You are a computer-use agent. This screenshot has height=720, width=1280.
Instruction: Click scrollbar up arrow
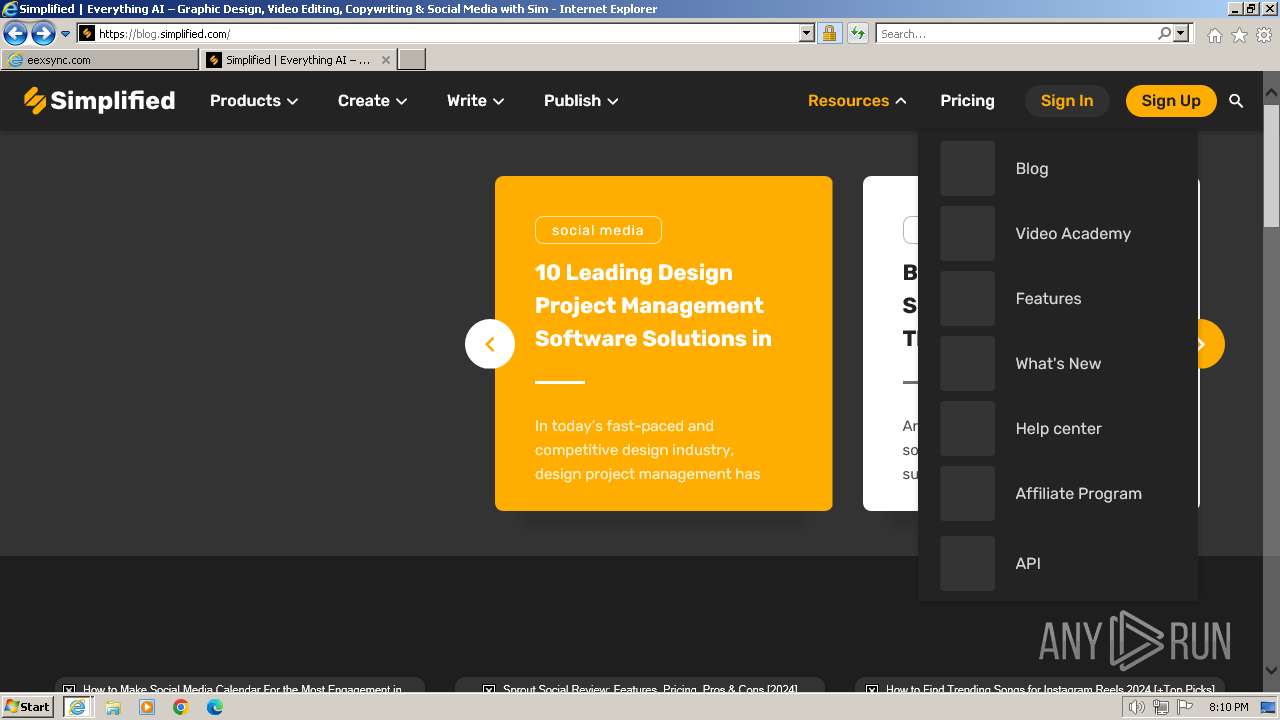(x=1271, y=94)
